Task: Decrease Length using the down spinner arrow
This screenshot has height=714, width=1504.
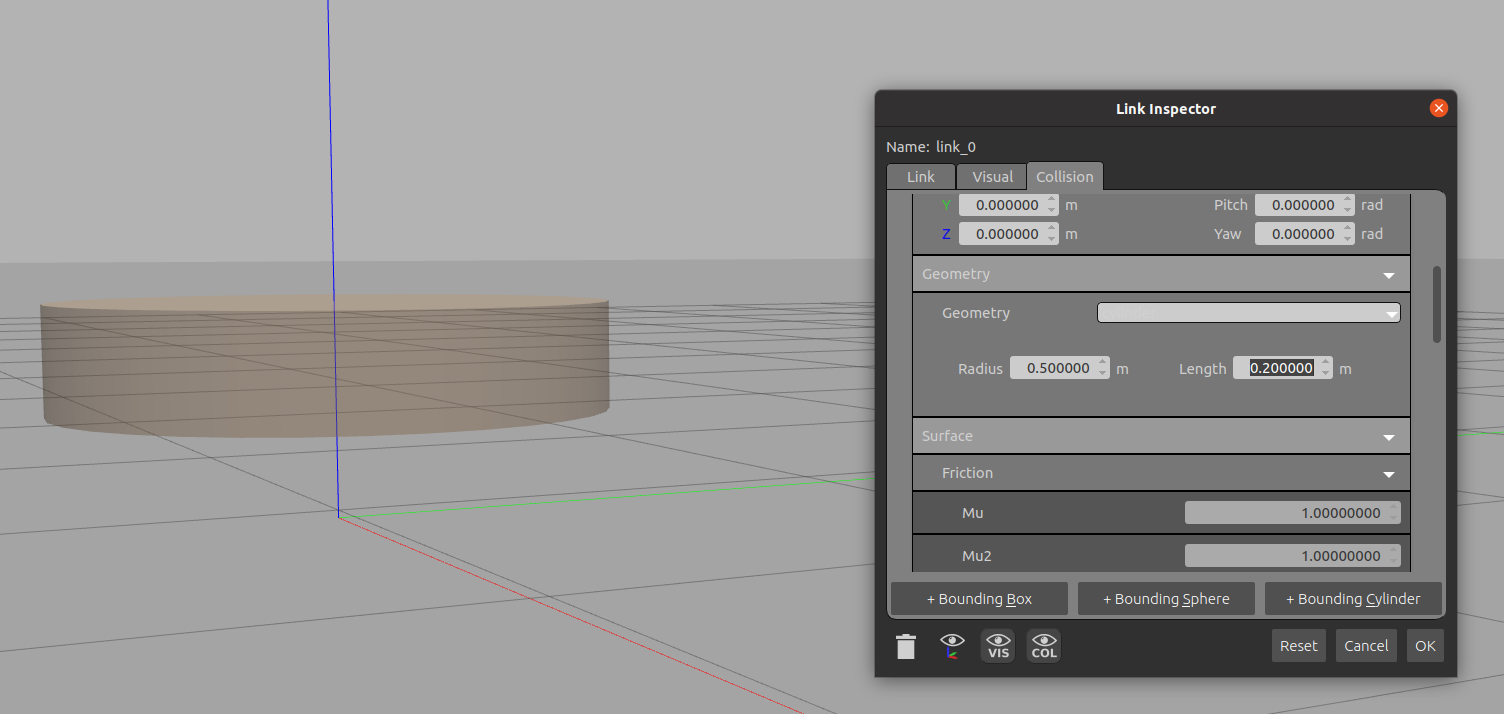Action: coord(1326,374)
